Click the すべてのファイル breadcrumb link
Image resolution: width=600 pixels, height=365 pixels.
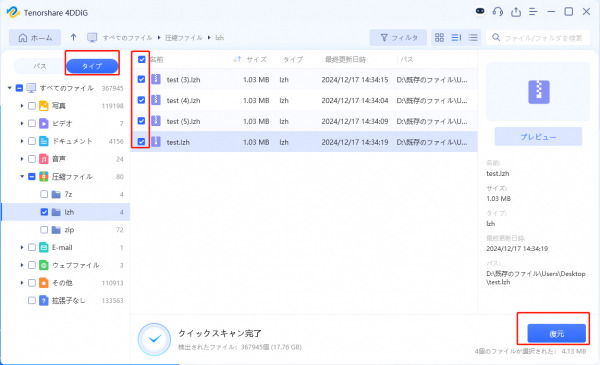pos(127,37)
